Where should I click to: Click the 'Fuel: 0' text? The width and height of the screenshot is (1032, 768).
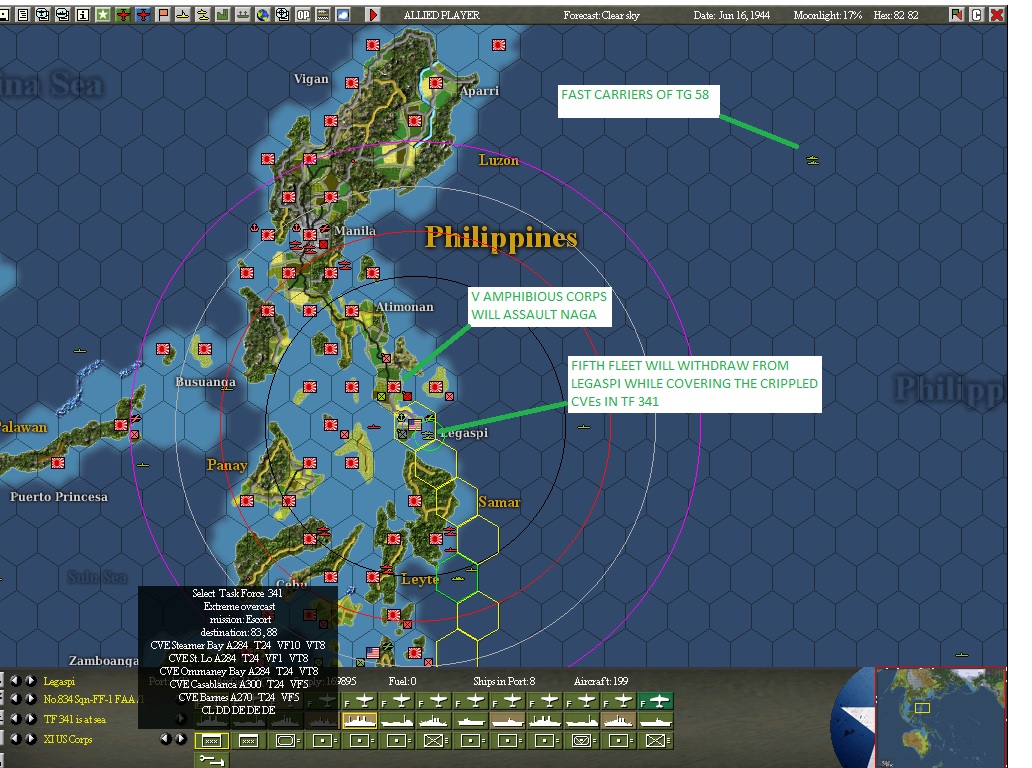[402, 681]
